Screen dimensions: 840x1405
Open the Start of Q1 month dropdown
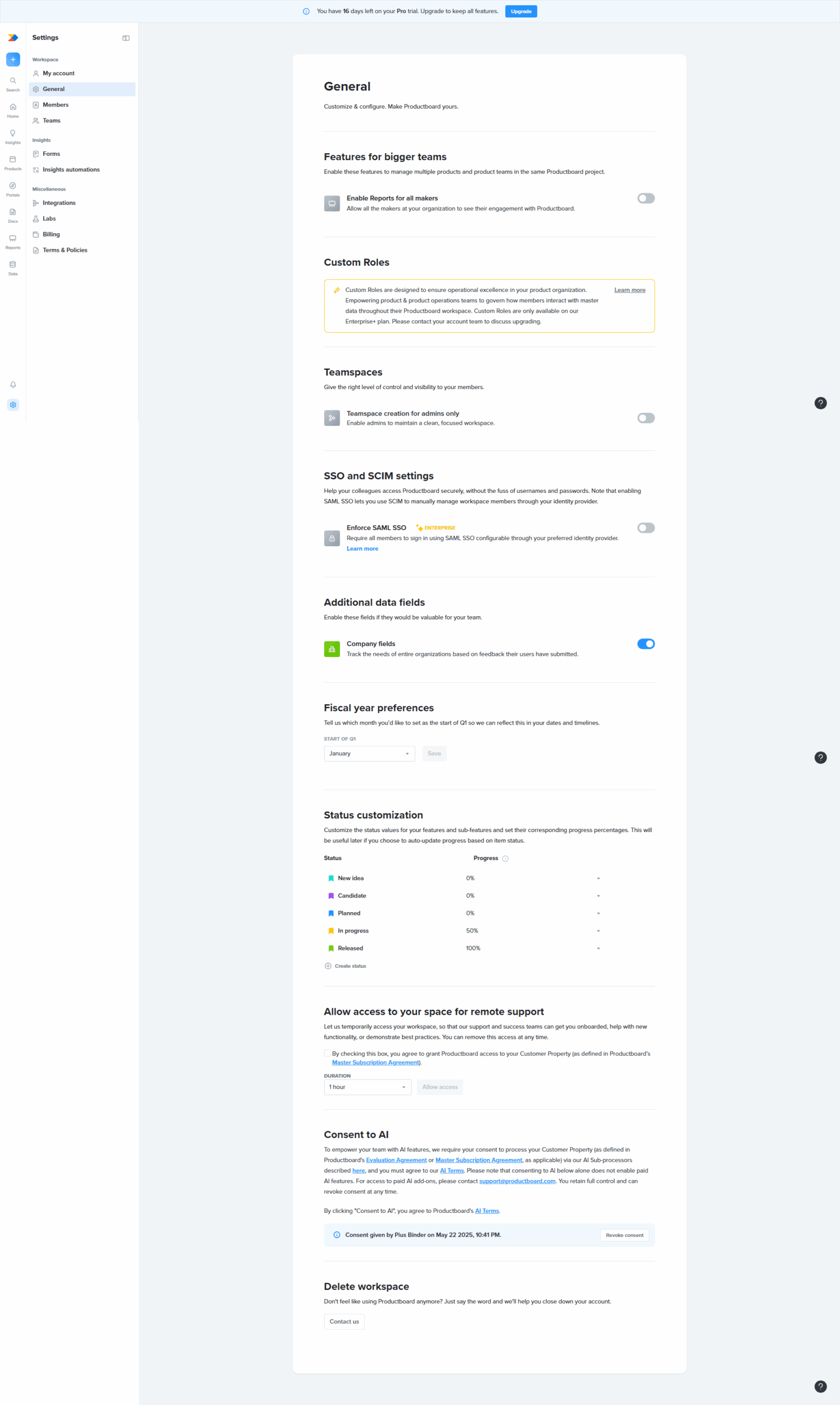[369, 754]
